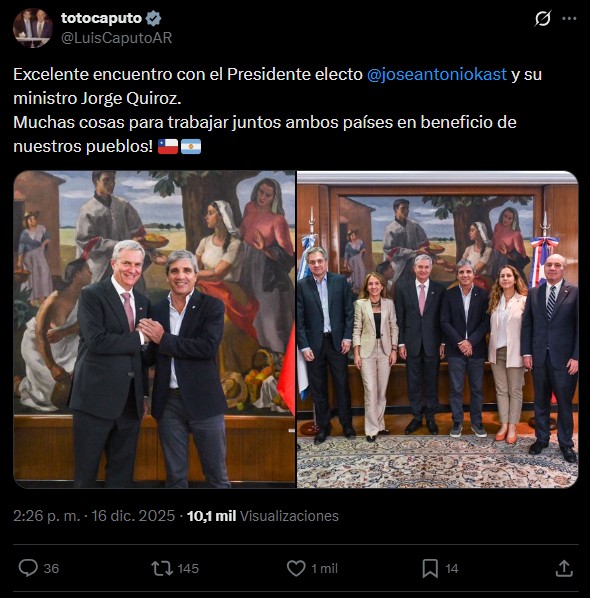Click the 2:26 p. m. timestamp
Image resolution: width=590 pixels, height=598 pixels.
tap(47, 516)
